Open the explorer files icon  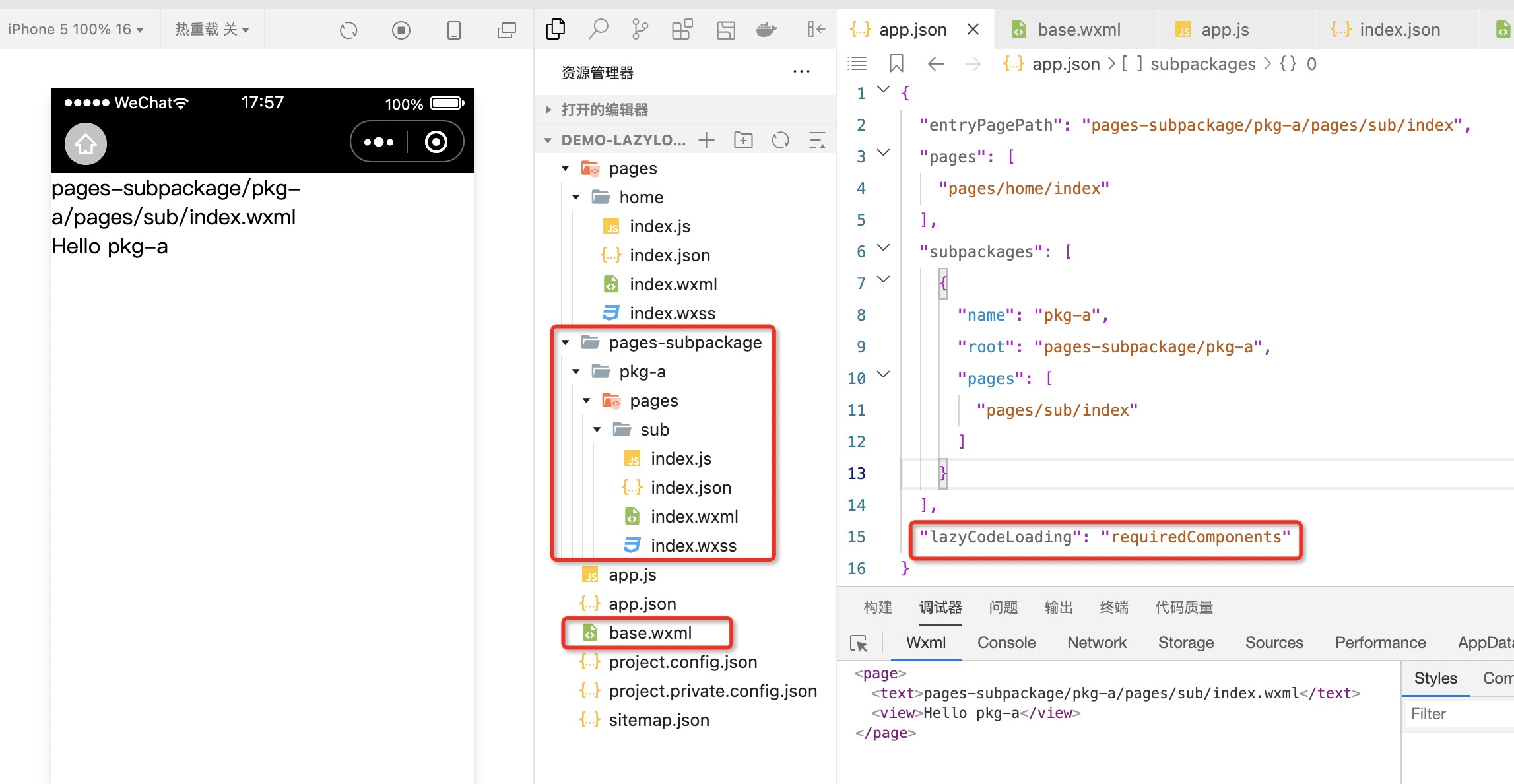(556, 29)
